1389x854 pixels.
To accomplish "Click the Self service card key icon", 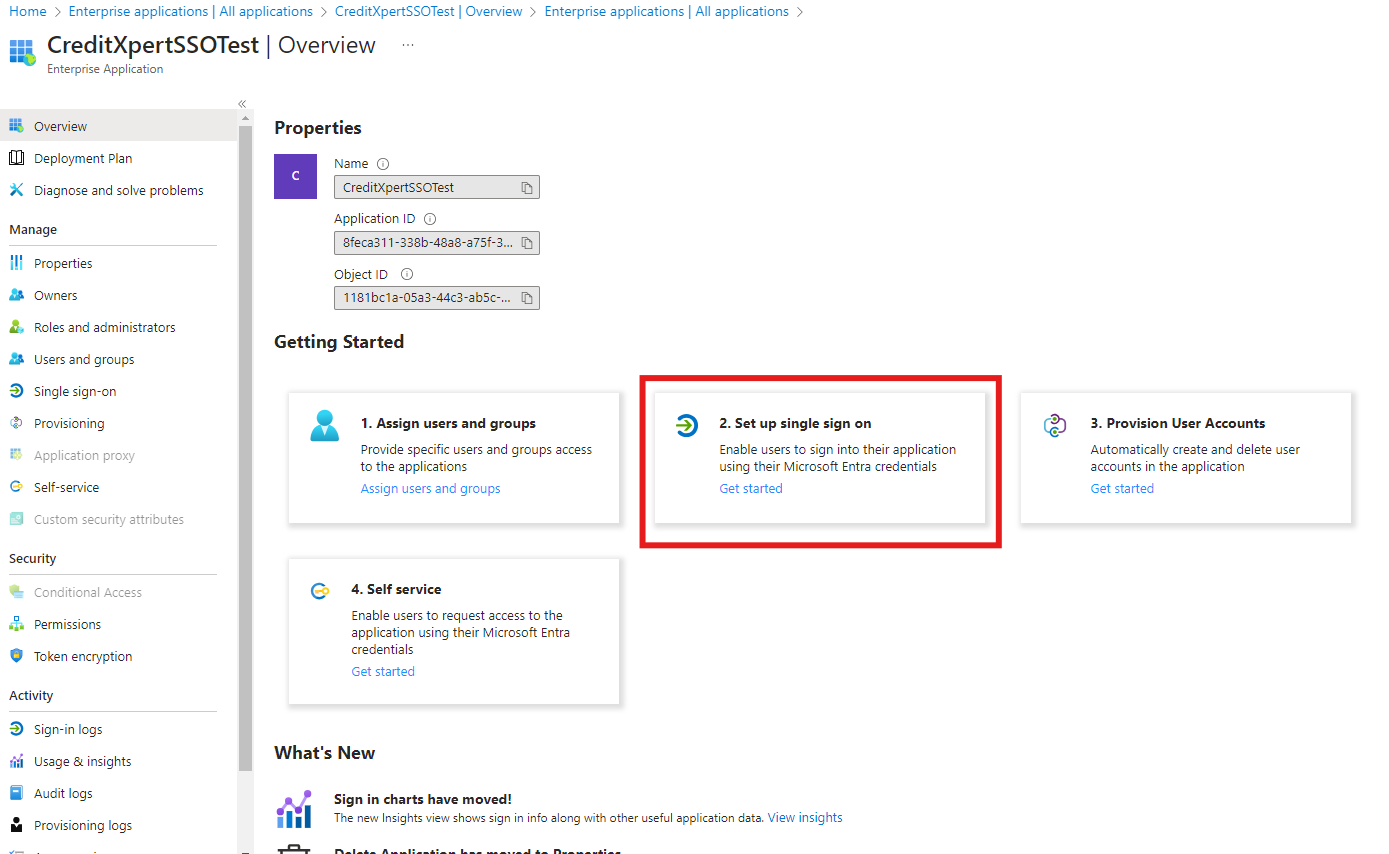I will tap(320, 591).
